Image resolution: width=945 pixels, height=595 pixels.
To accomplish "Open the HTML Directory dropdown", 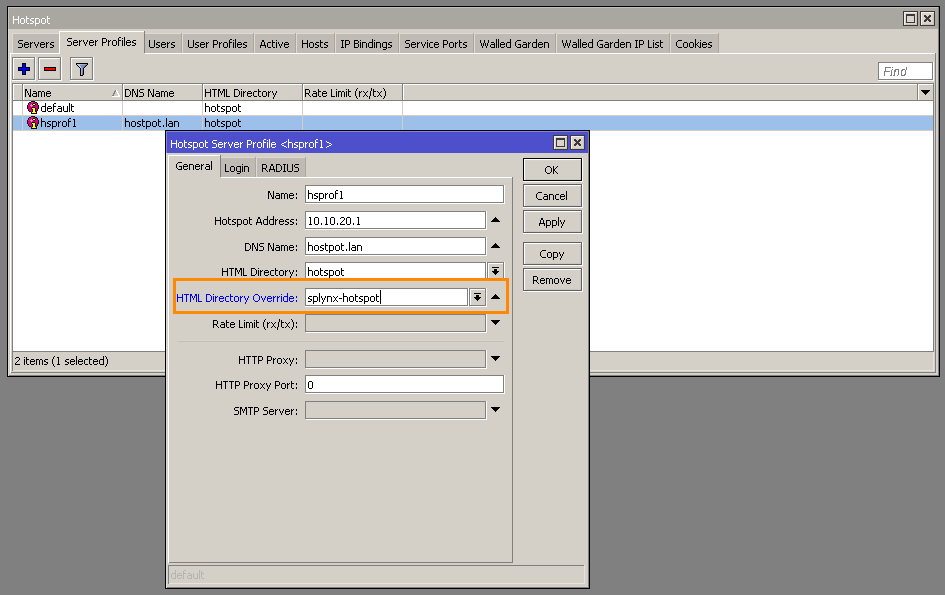I will [x=495, y=272].
